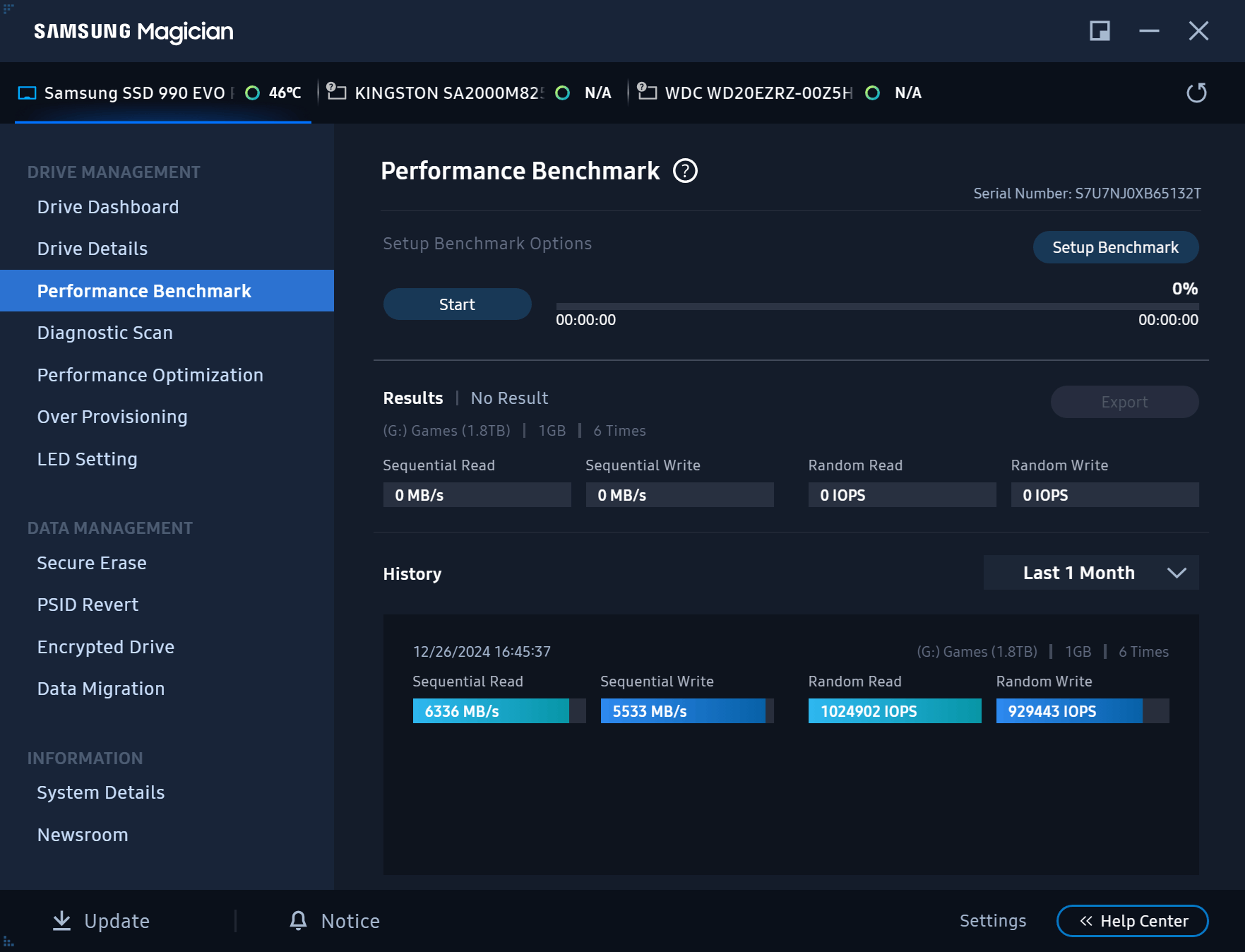Viewport: 1245px width, 952px height.
Task: Open the Help Center panel
Action: pyautogui.click(x=1132, y=921)
